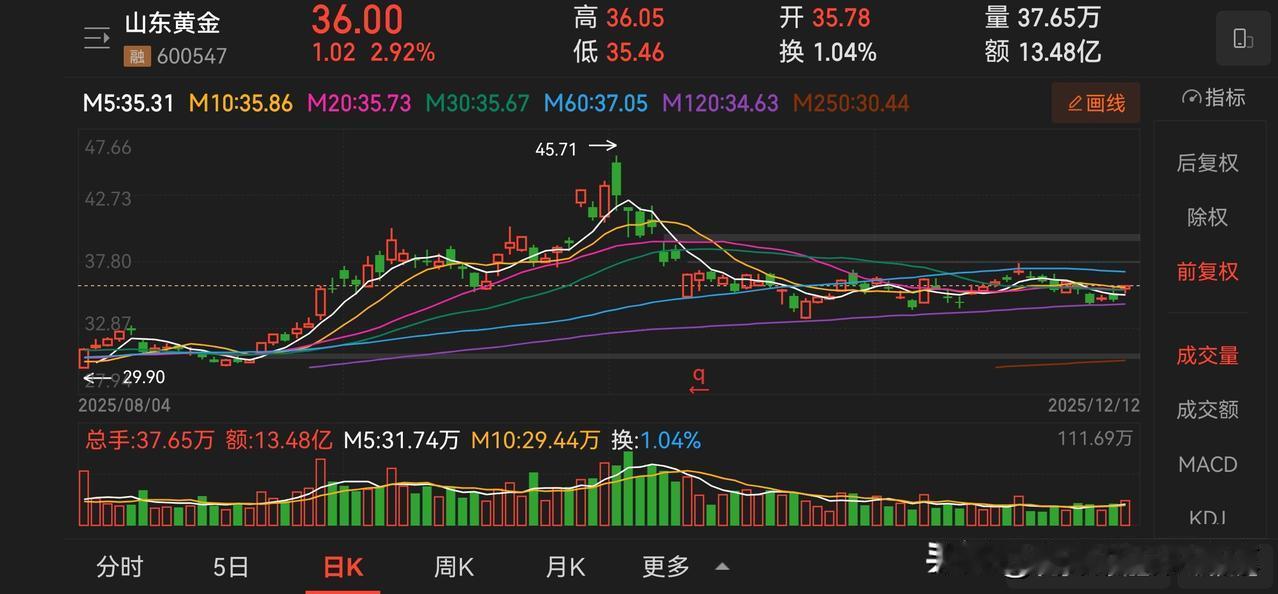Expand the 更多 period options

666,567
